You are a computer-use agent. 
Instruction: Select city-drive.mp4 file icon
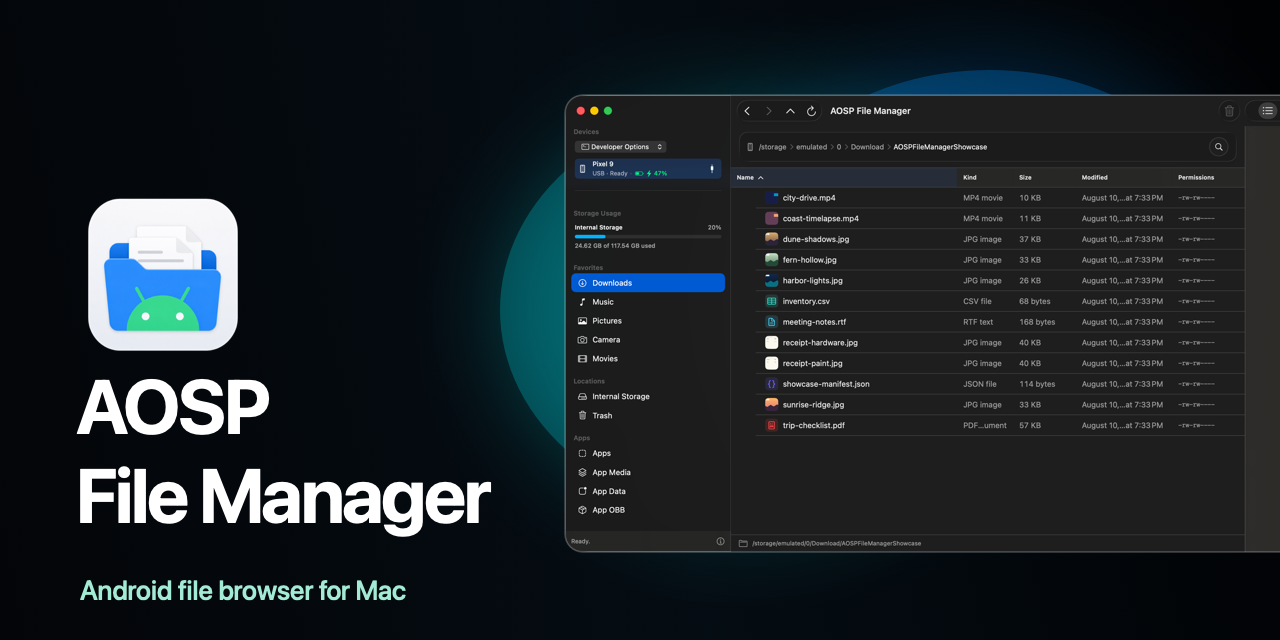click(772, 198)
